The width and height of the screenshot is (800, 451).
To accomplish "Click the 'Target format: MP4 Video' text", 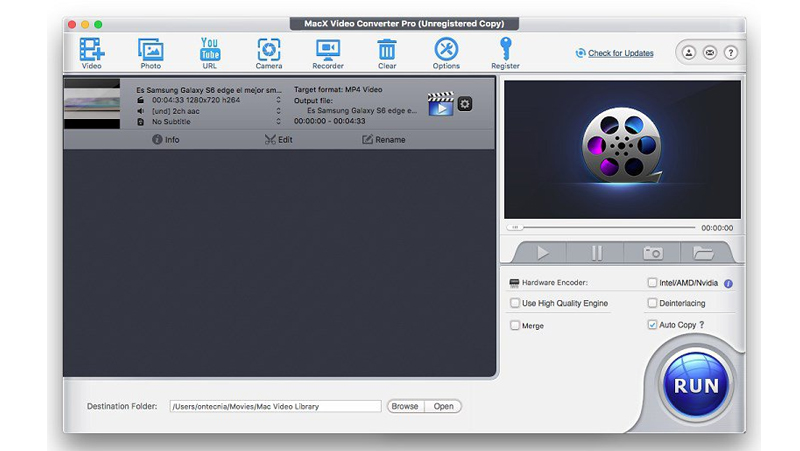I will pyautogui.click(x=338, y=89).
